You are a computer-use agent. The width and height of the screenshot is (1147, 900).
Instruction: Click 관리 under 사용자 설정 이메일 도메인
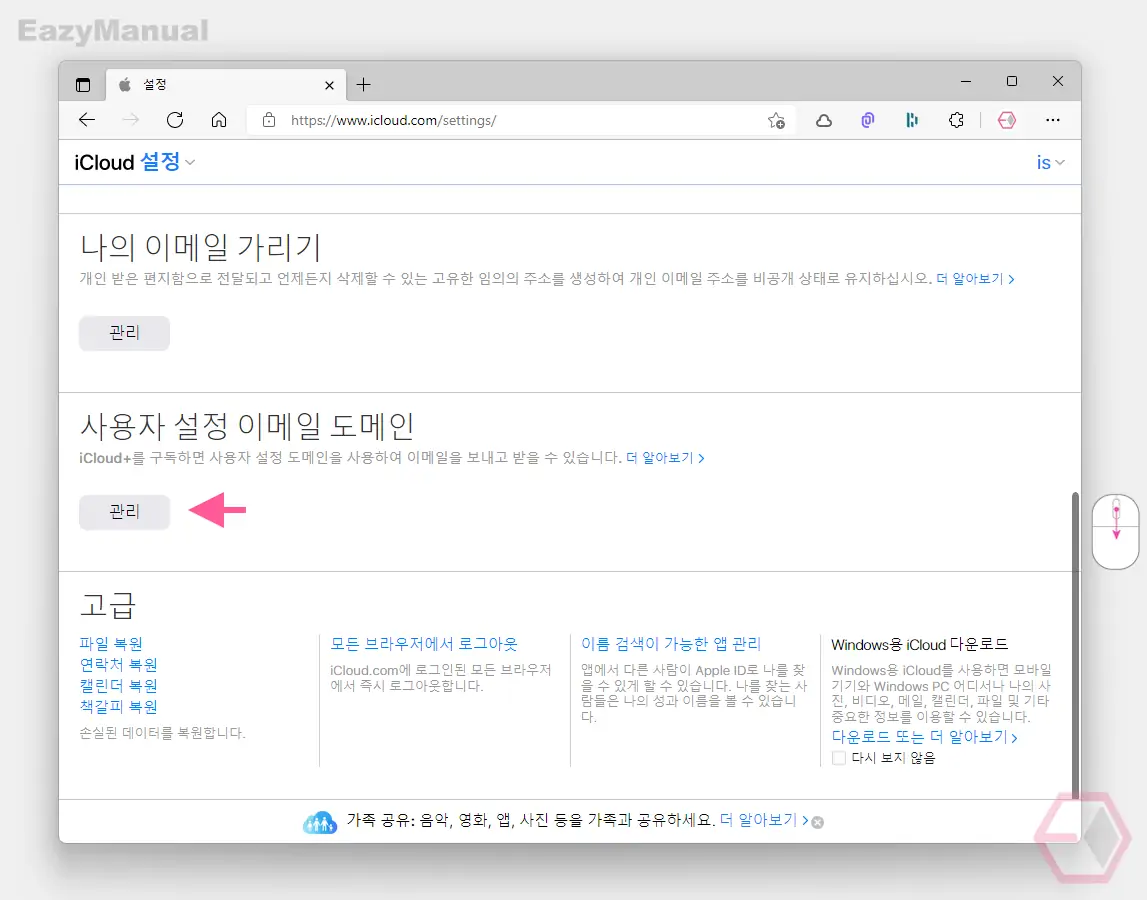[124, 512]
